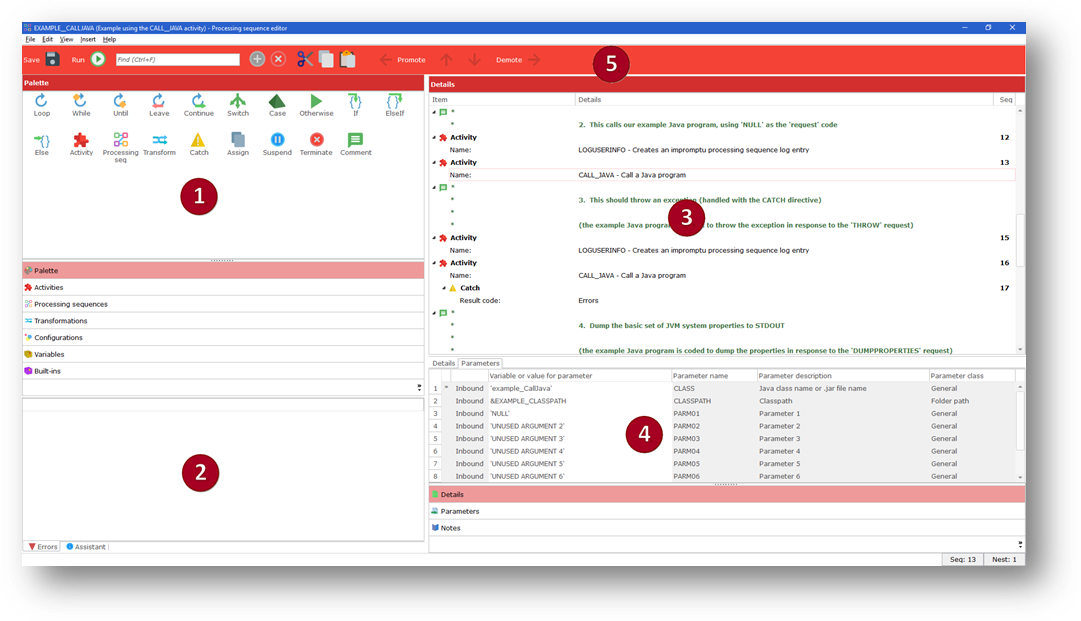Select the Activity row with seq 15
The image size is (1081, 621).
coord(722,238)
